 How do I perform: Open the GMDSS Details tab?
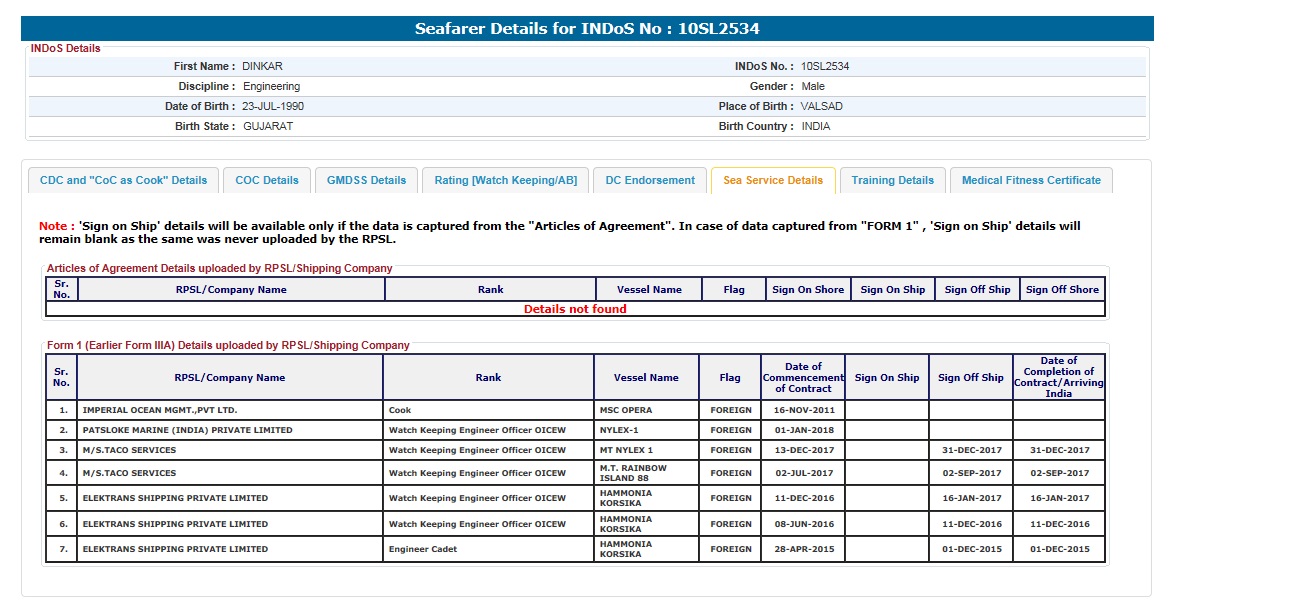[366, 181]
